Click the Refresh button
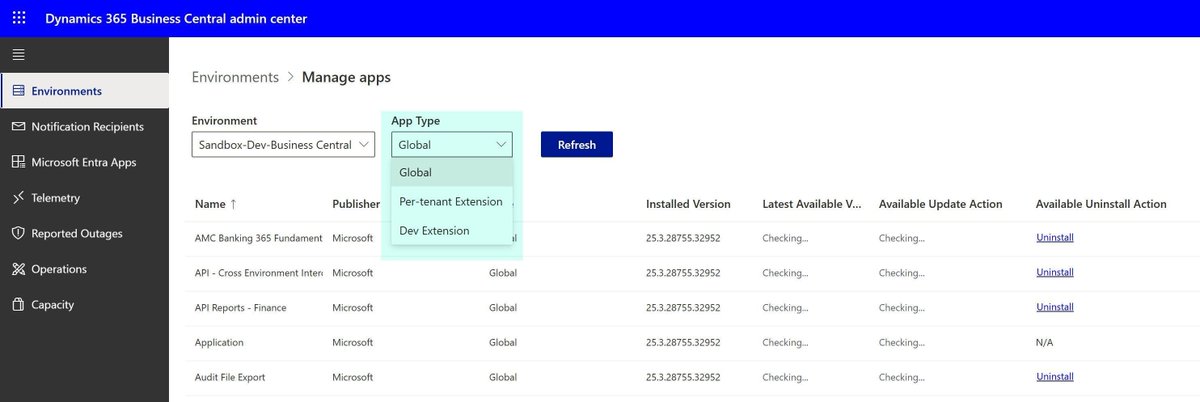The width and height of the screenshot is (1200, 402). tap(577, 145)
